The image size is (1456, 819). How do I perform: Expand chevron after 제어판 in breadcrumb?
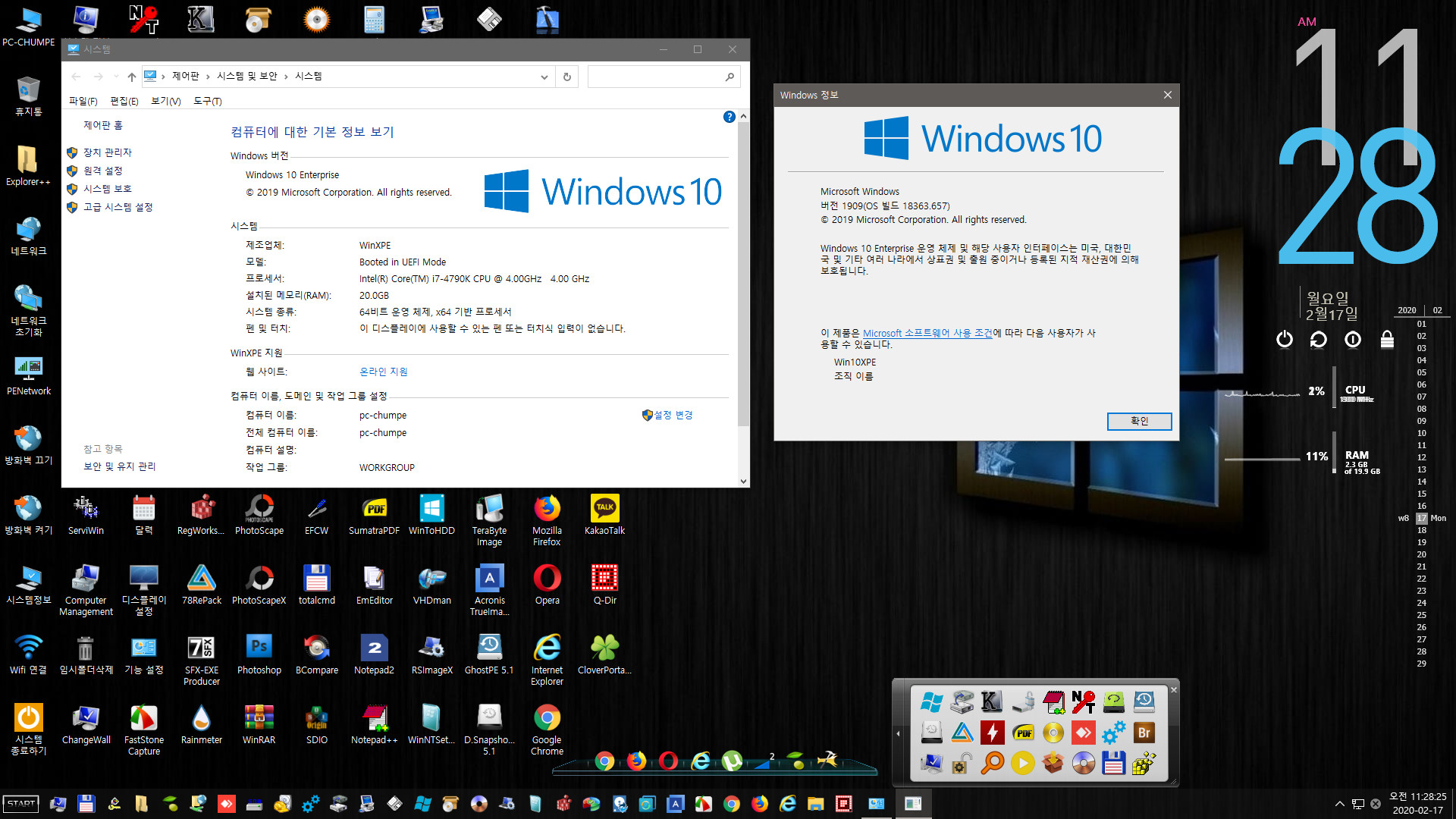pyautogui.click(x=208, y=77)
